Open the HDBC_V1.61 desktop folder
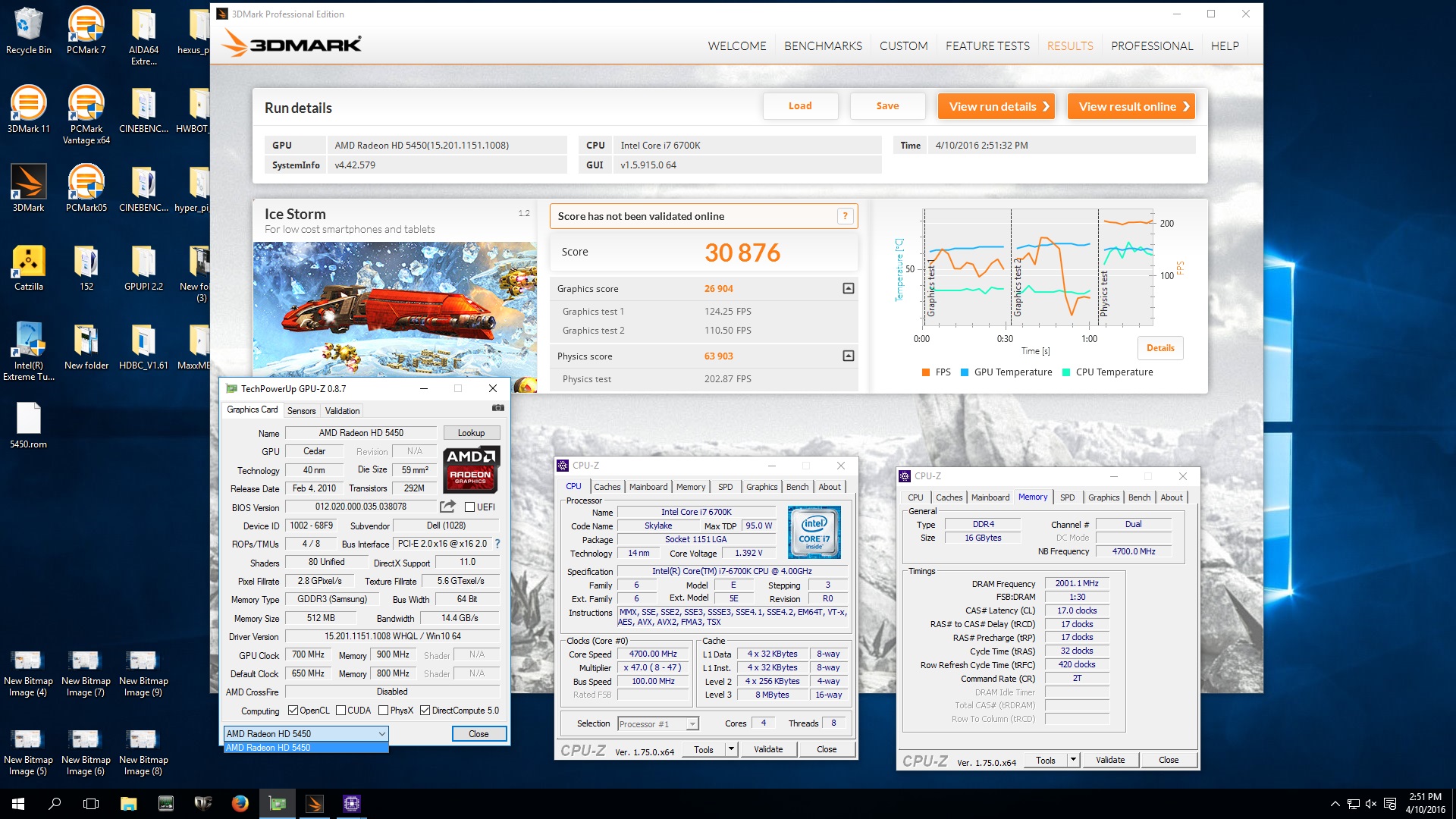Image resolution: width=1456 pixels, height=819 pixels. pos(143,346)
